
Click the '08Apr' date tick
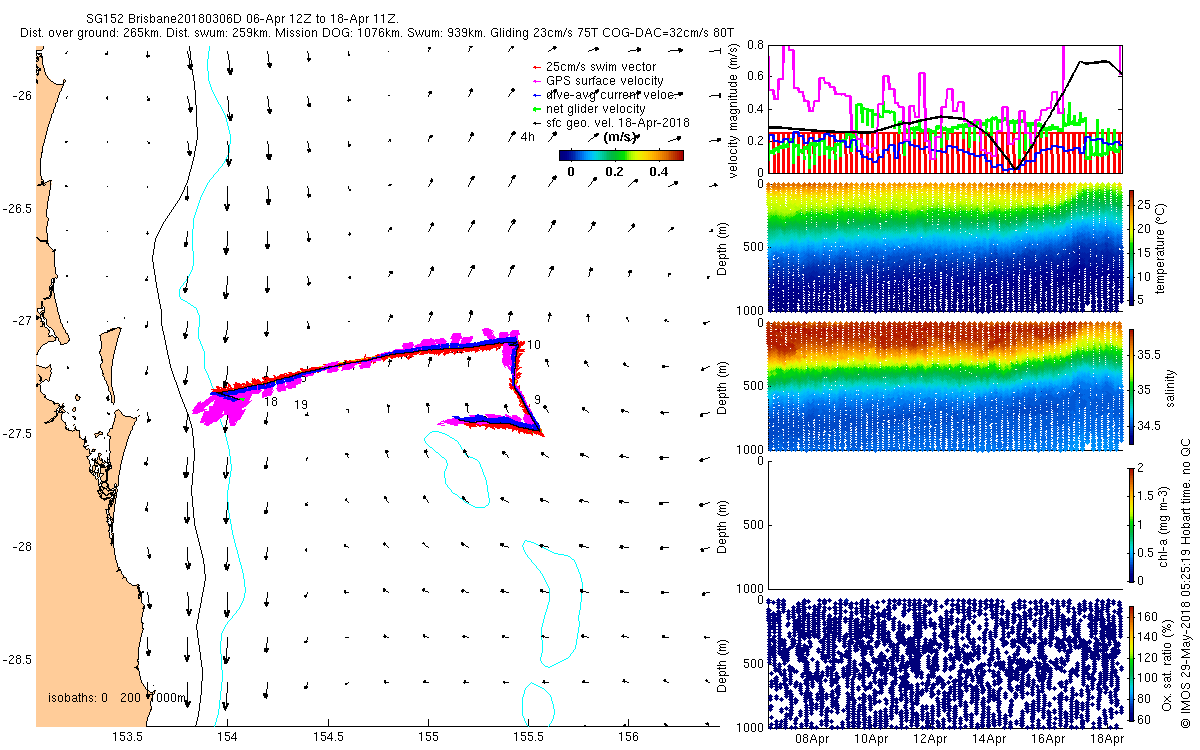pyautogui.click(x=811, y=740)
